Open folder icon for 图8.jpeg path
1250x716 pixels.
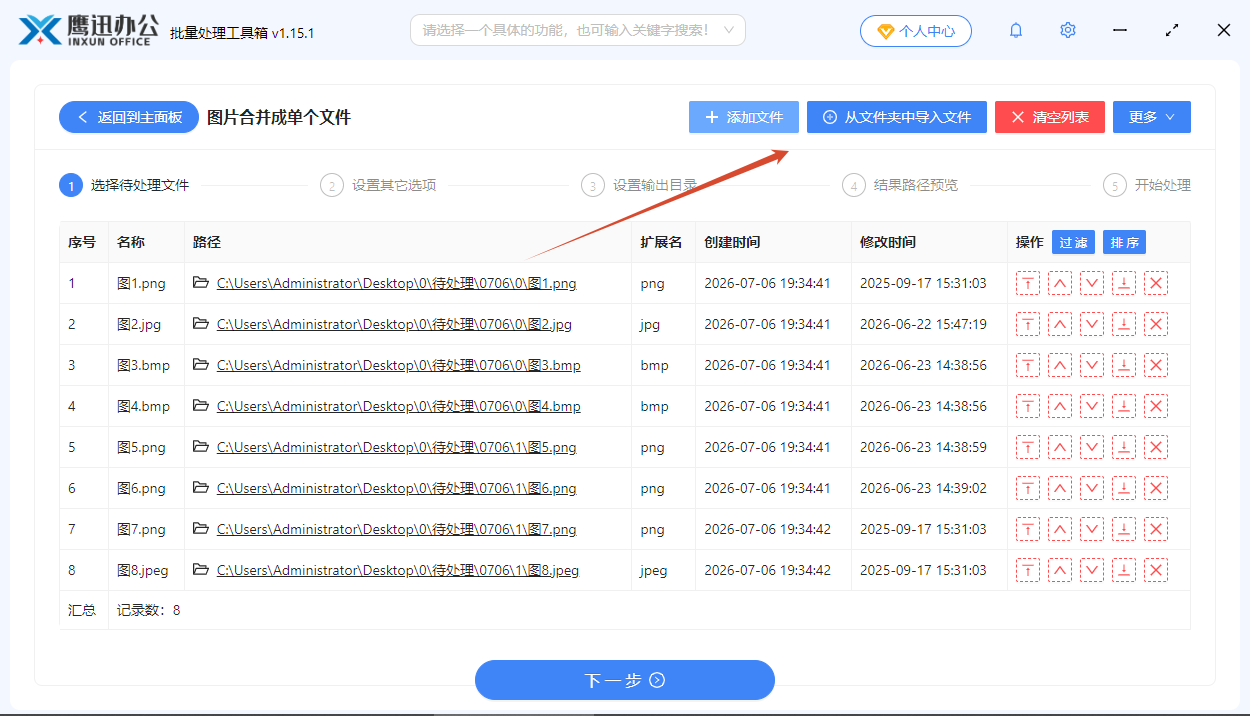coord(201,570)
